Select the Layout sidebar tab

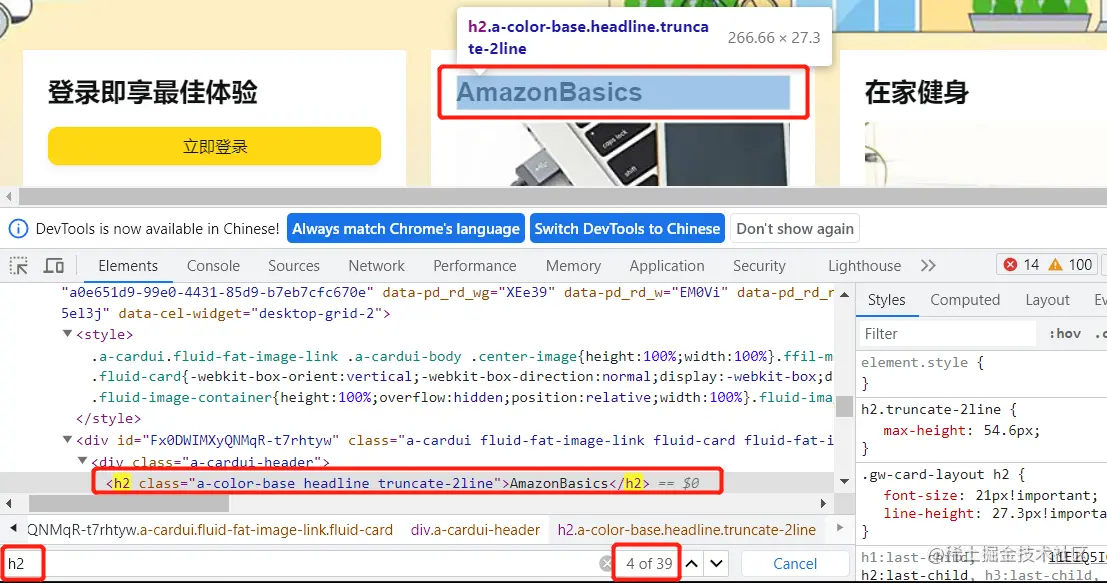click(x=1047, y=300)
